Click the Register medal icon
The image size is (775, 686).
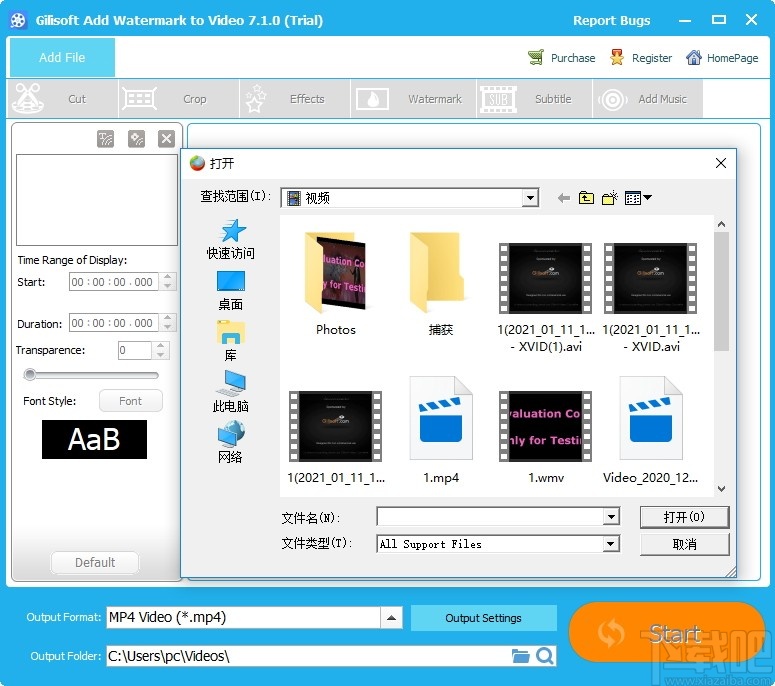(x=616, y=57)
